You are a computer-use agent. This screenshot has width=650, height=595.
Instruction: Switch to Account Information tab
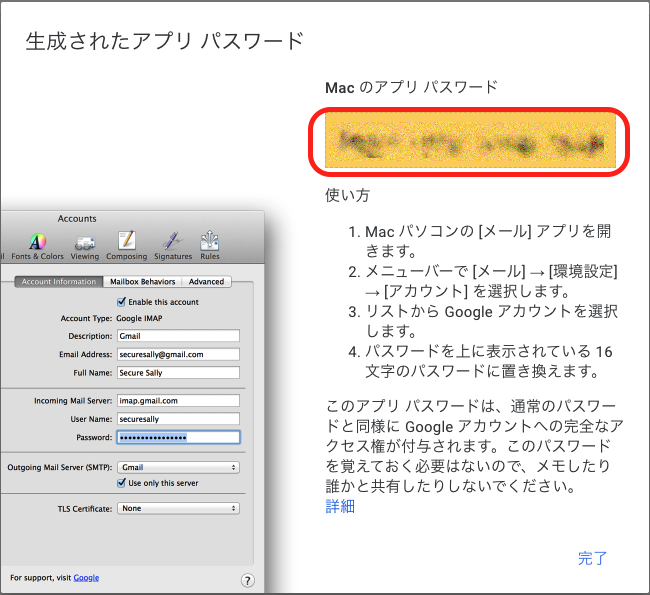pyautogui.click(x=59, y=282)
